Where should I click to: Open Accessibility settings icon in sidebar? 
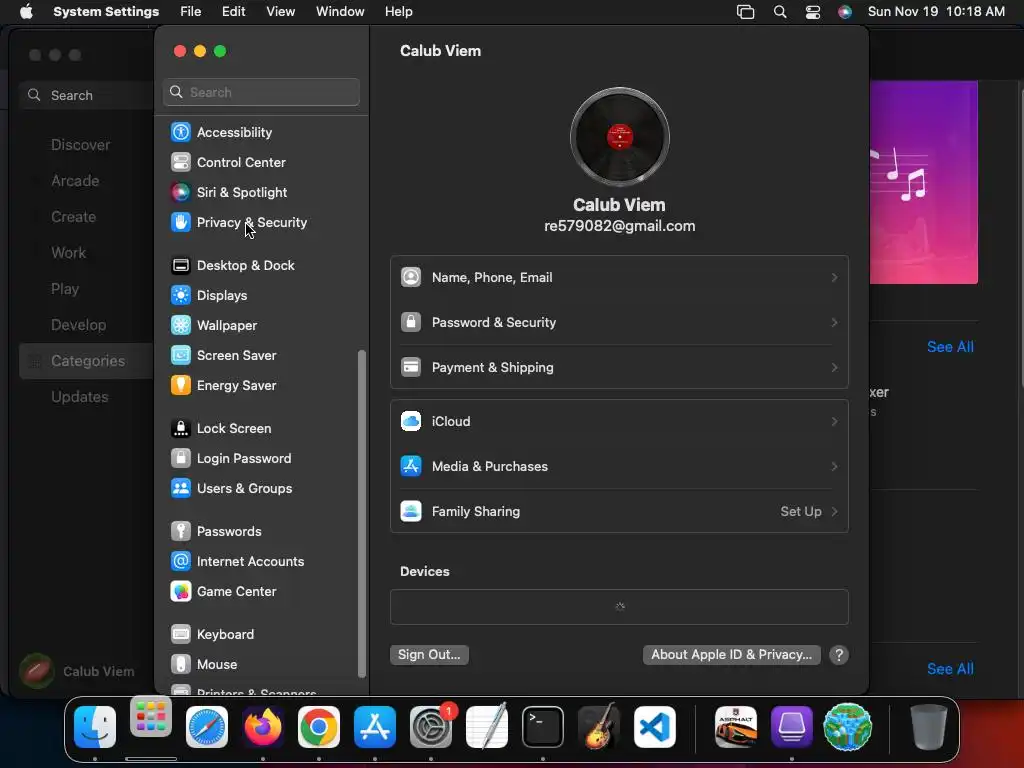click(181, 132)
